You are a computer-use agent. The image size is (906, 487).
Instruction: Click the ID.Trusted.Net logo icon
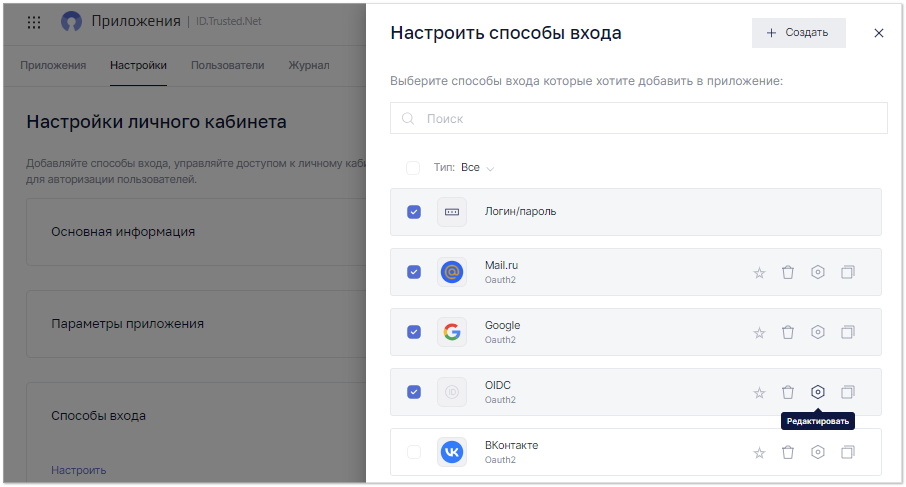pos(71,21)
